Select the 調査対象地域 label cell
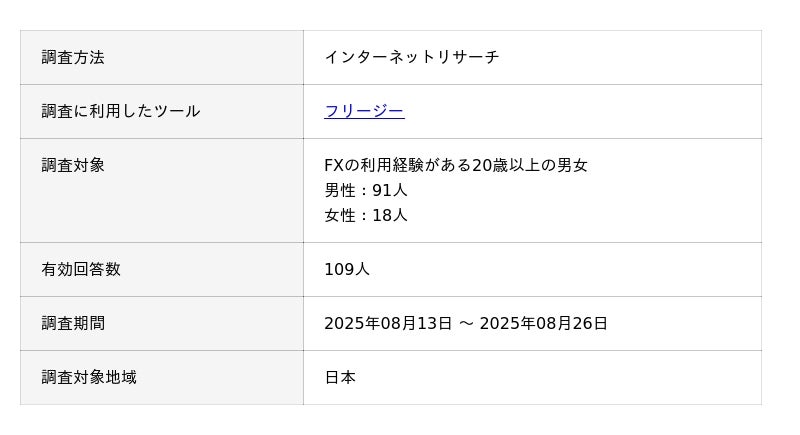The width and height of the screenshot is (800, 435). tap(89, 377)
